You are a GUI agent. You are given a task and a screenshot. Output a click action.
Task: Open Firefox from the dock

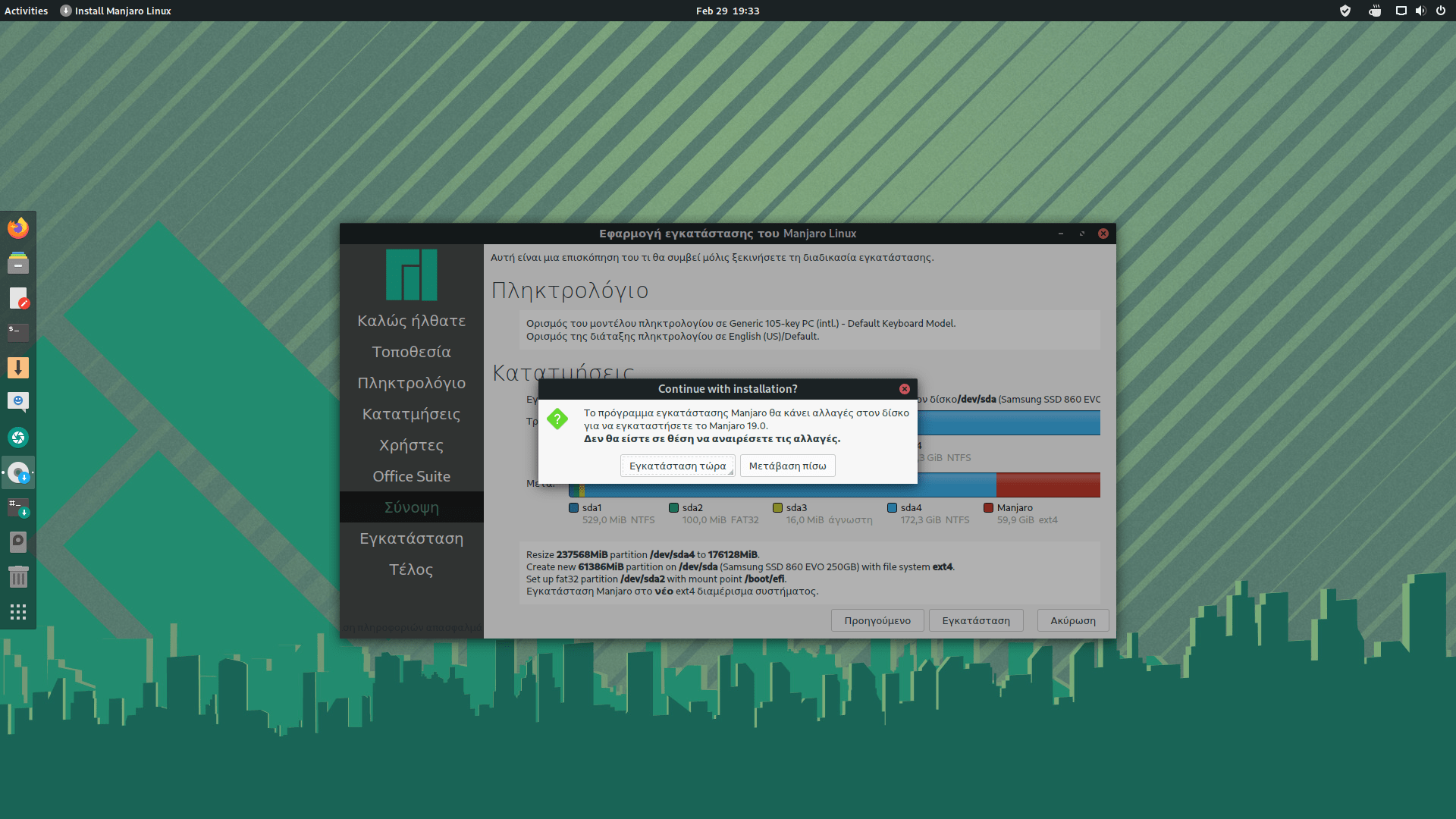click(x=18, y=228)
